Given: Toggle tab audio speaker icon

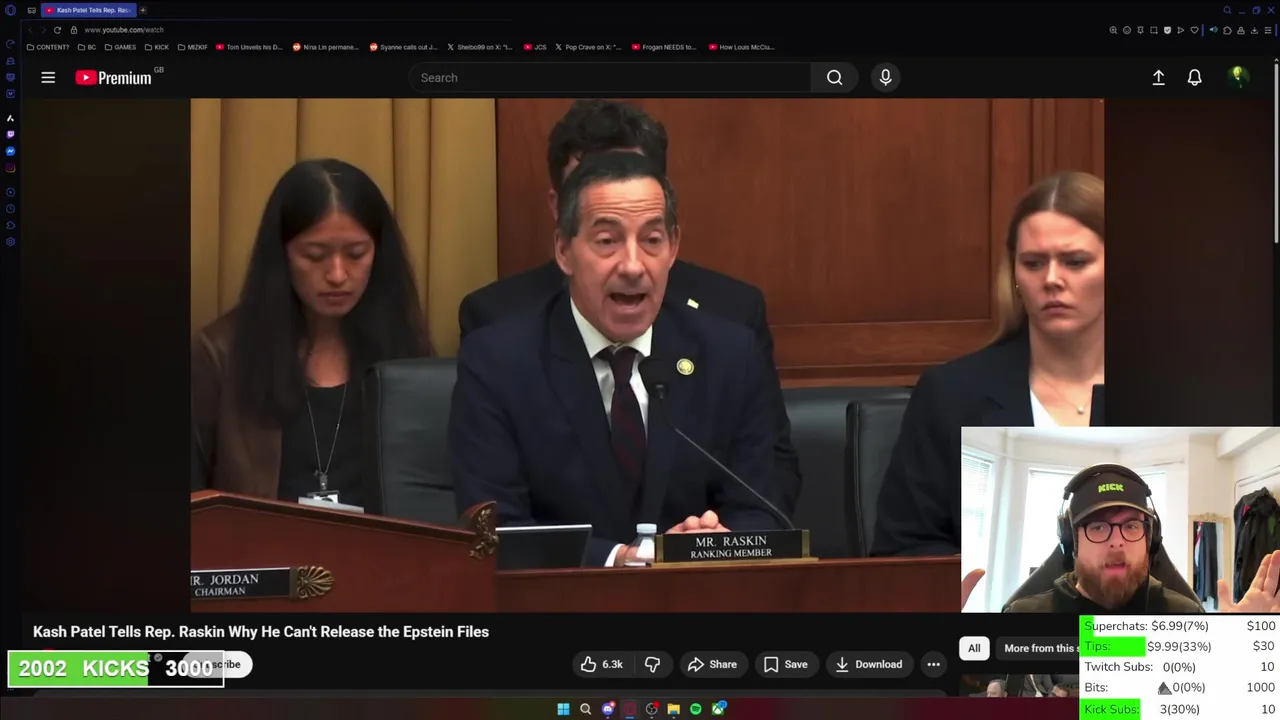Looking at the screenshot, I should 1214,30.
